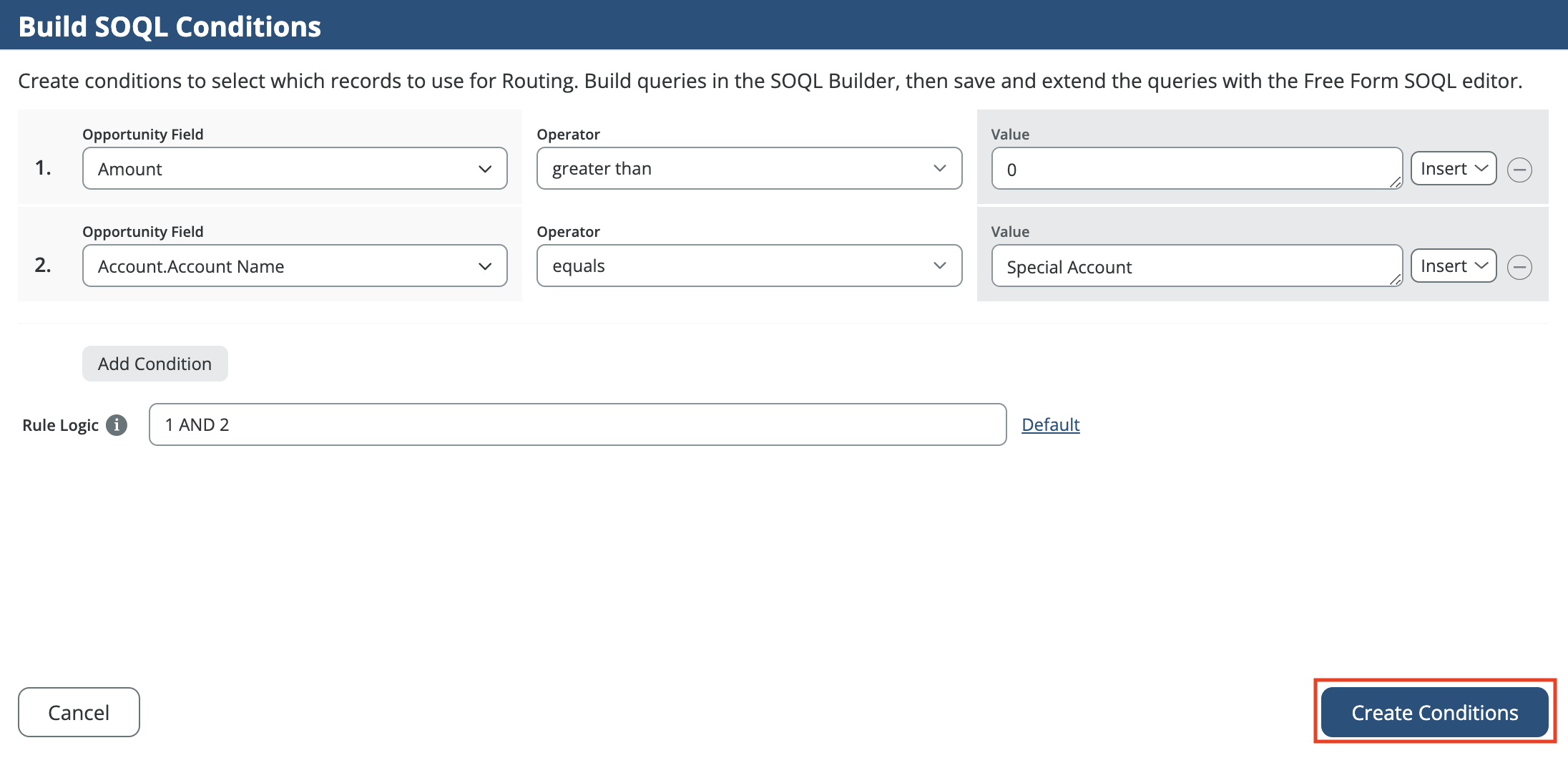Click resize handle of the '0' value box

1395,183
